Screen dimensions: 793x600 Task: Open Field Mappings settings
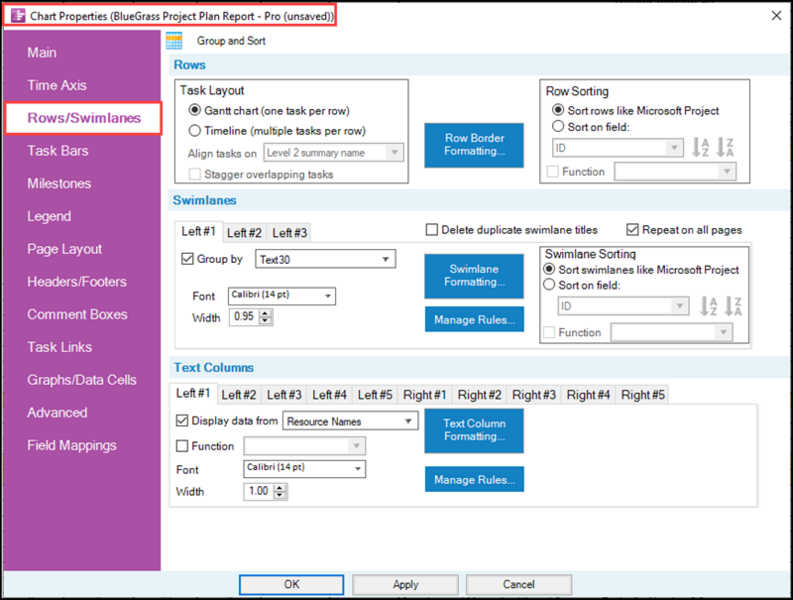72,445
